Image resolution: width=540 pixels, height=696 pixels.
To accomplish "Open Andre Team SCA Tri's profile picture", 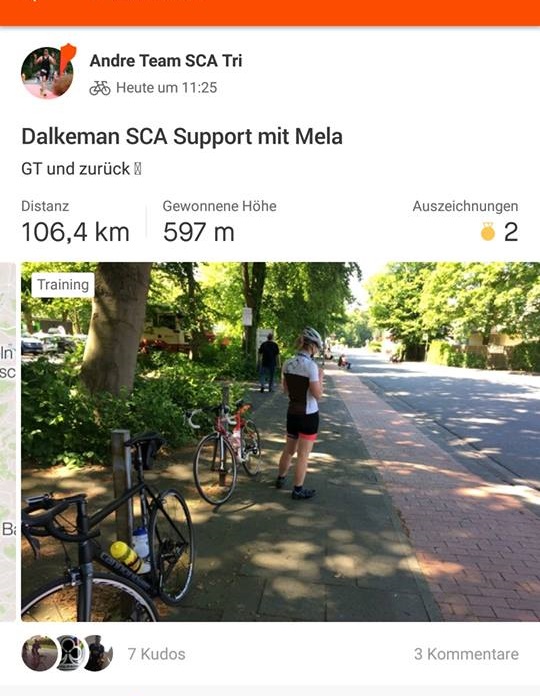I will click(x=47, y=73).
